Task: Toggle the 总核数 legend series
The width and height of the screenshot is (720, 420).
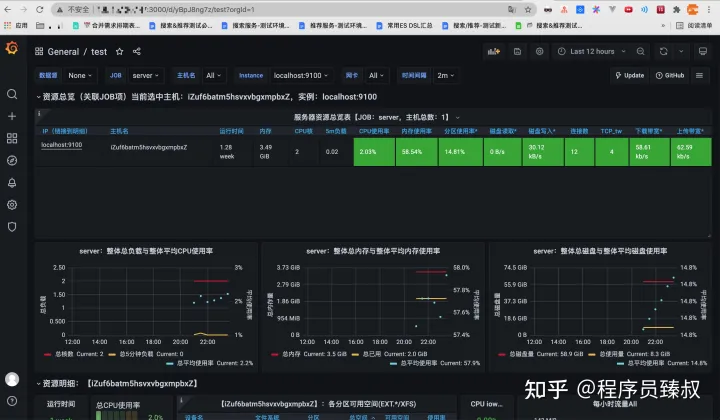Action: (x=64, y=354)
